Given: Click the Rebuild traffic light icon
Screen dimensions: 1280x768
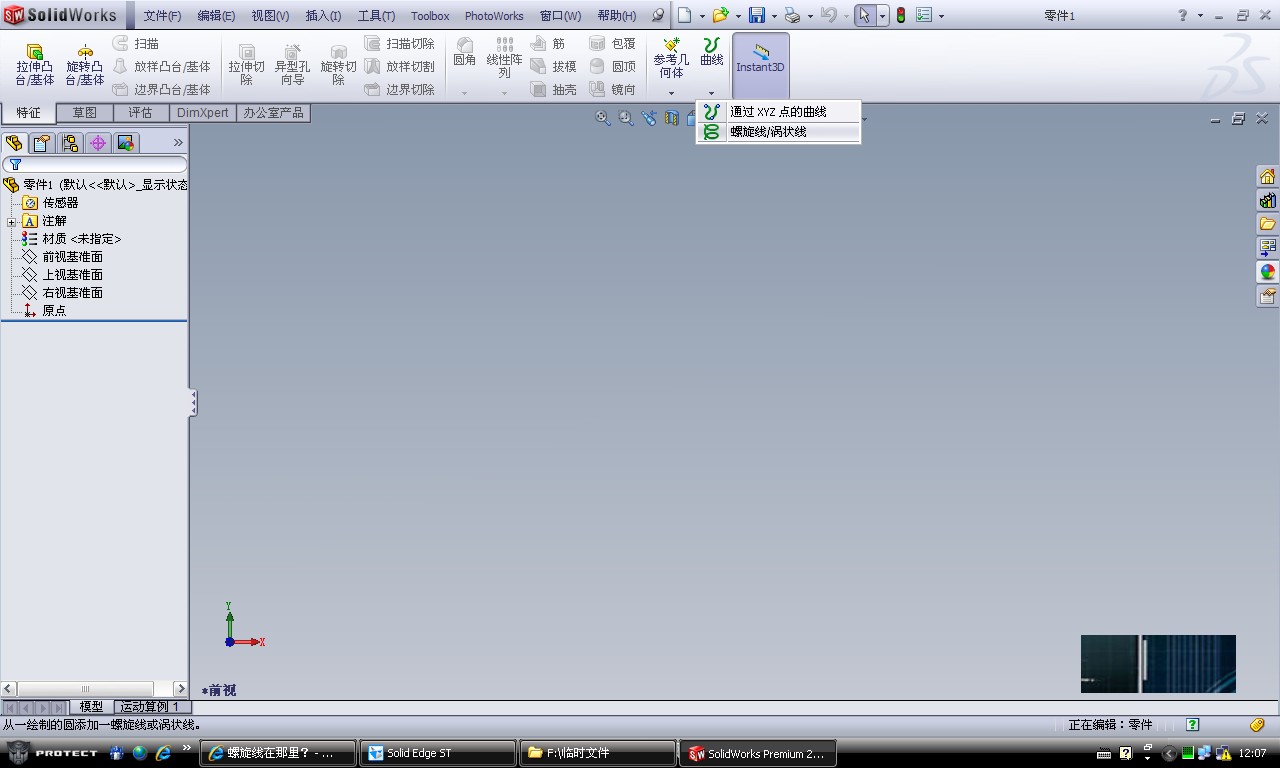Looking at the screenshot, I should (901, 15).
